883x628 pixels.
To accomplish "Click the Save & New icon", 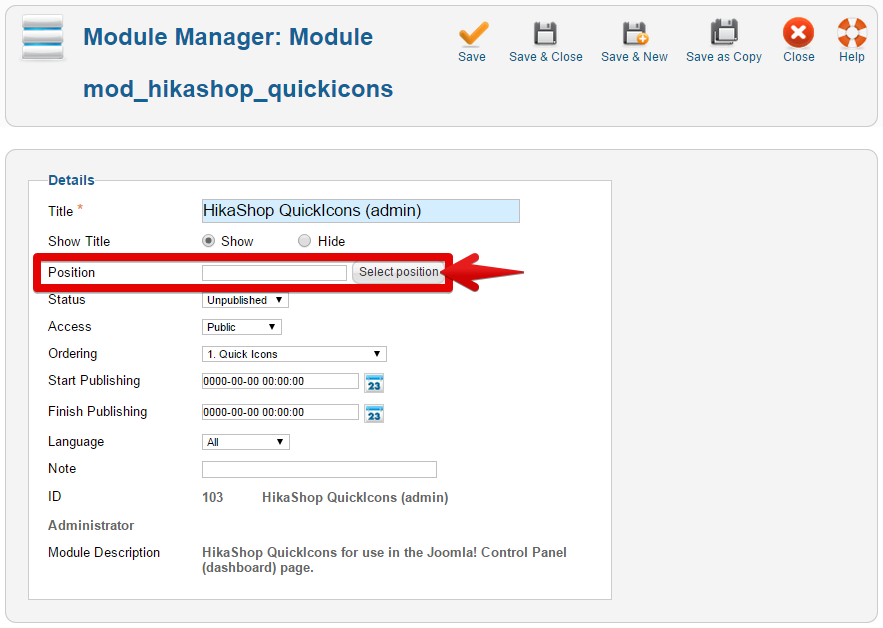I will pyautogui.click(x=635, y=34).
